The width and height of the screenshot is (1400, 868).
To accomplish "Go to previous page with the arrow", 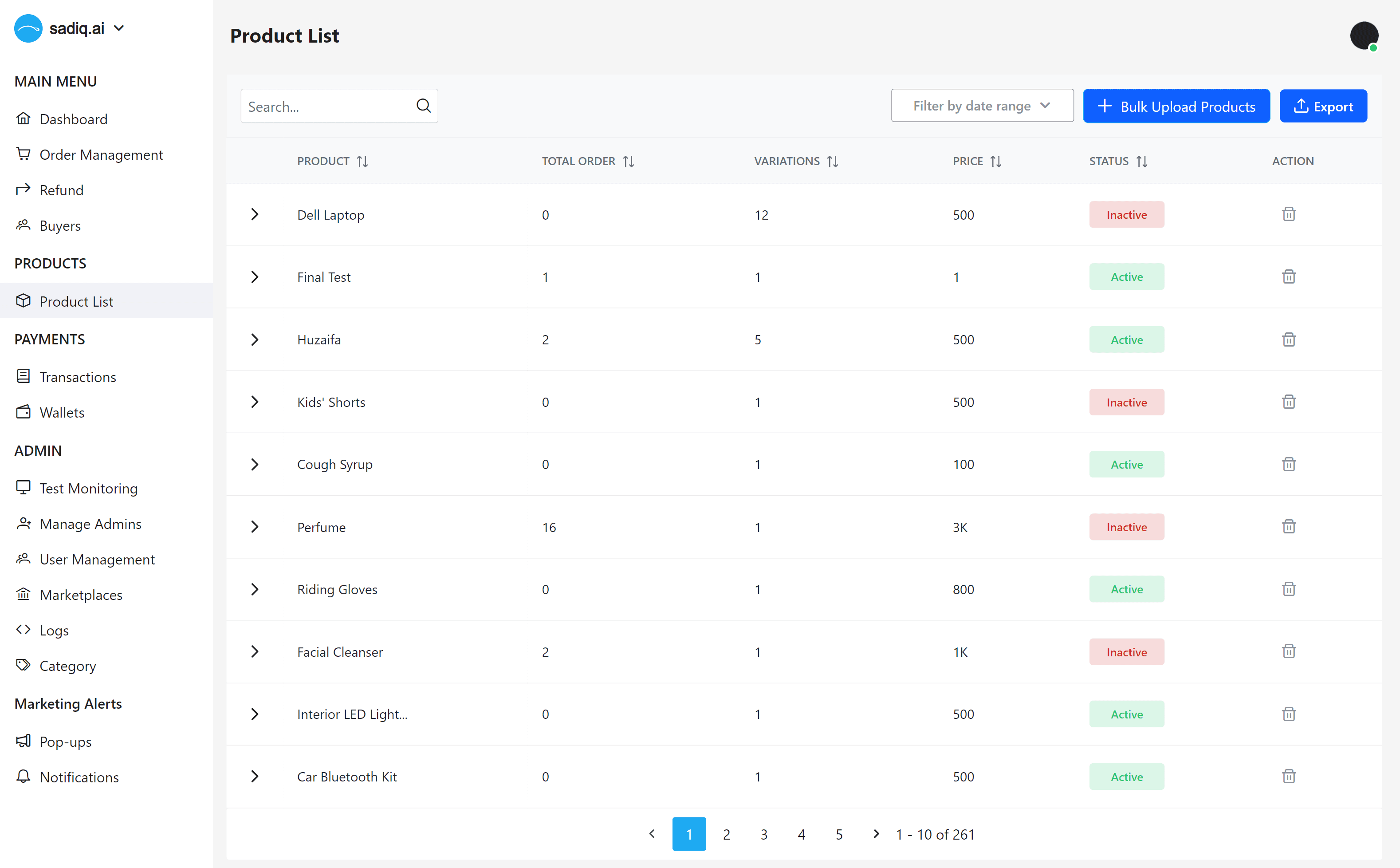I will tap(651, 833).
